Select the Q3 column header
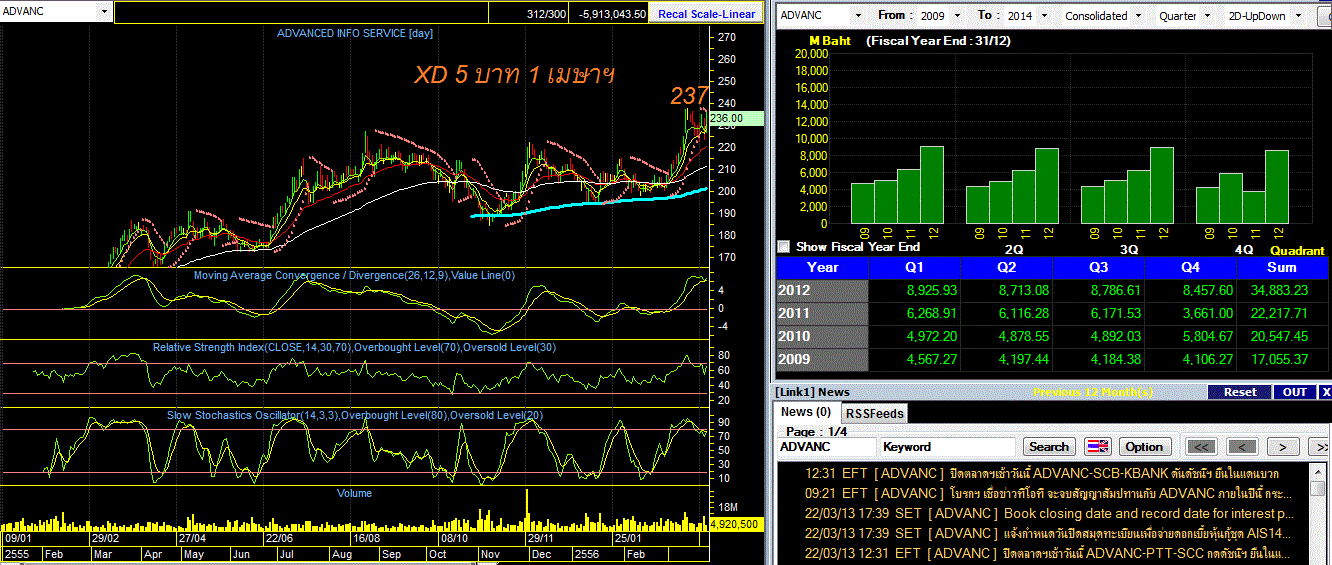 [x=1098, y=267]
